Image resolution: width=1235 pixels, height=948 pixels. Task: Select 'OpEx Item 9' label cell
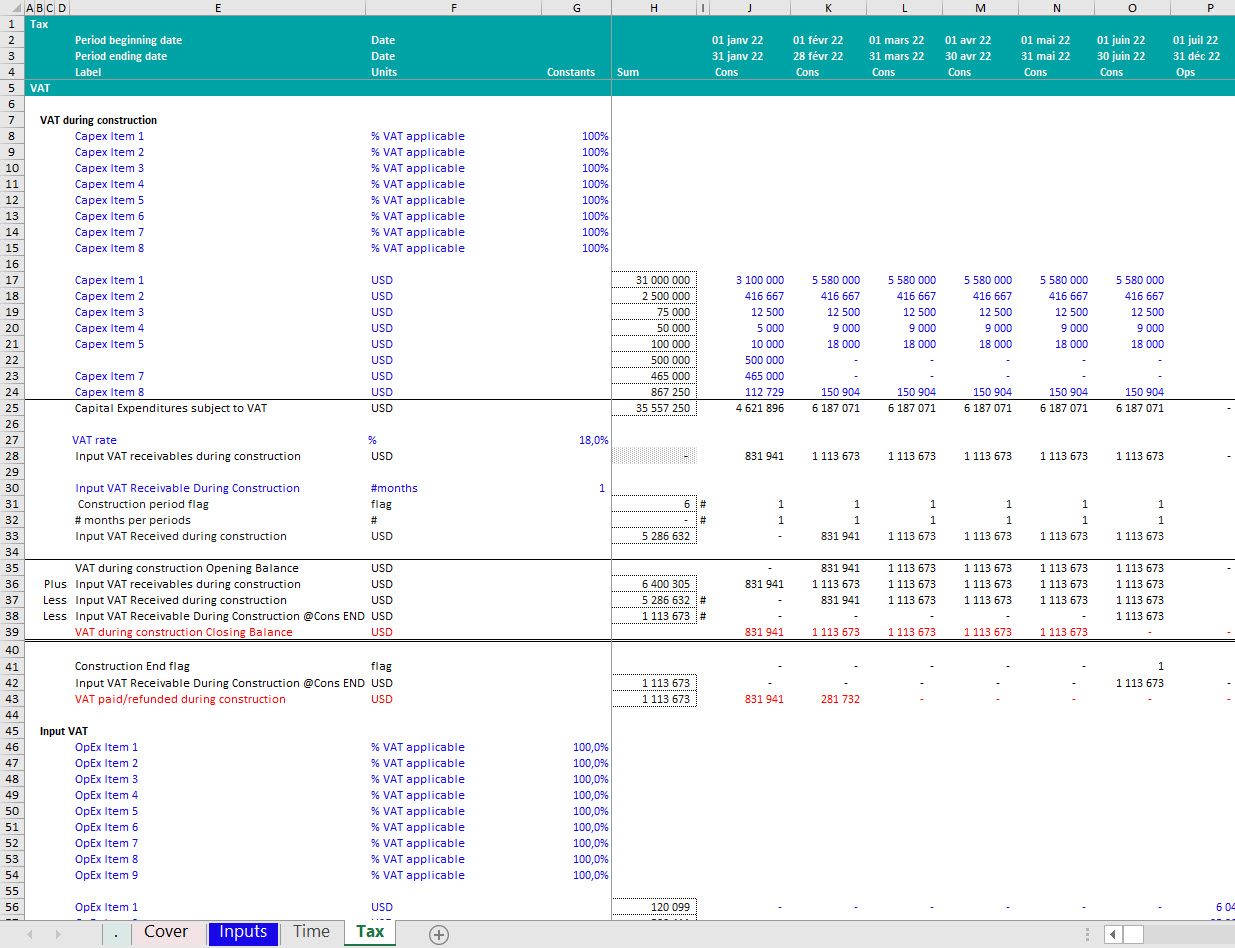pos(107,875)
